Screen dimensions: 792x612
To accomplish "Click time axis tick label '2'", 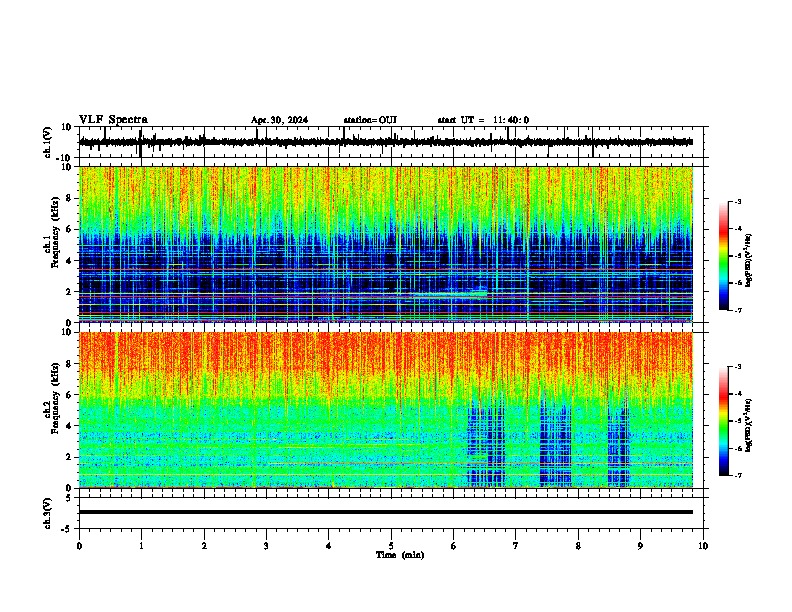I will 204,546.
